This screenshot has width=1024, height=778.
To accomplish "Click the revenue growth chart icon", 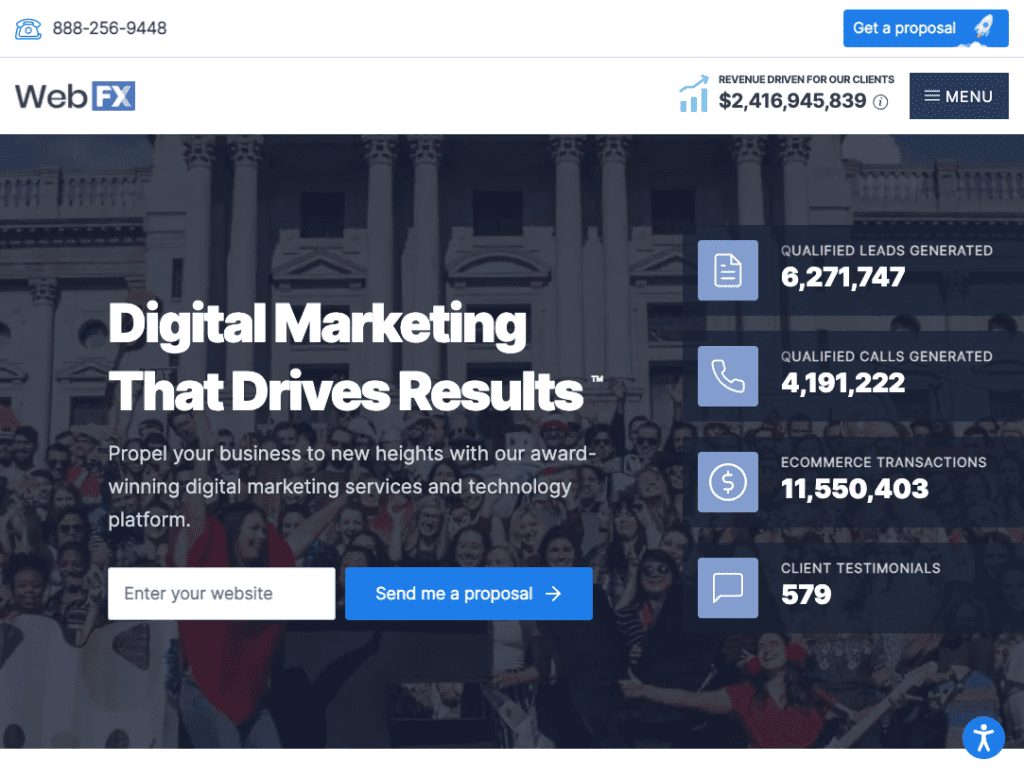I will (x=694, y=93).
